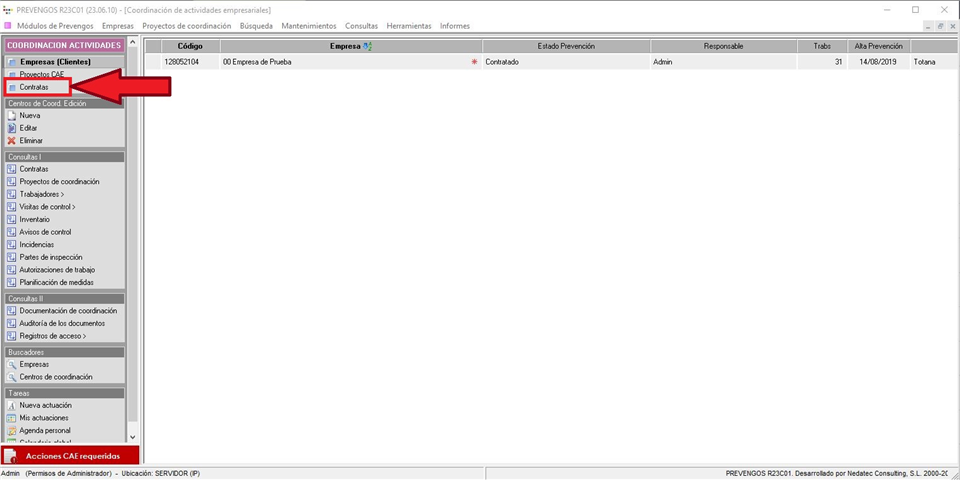The height and width of the screenshot is (480, 960).
Task: Click the Nueva actuación icon
Action: pos(12,405)
